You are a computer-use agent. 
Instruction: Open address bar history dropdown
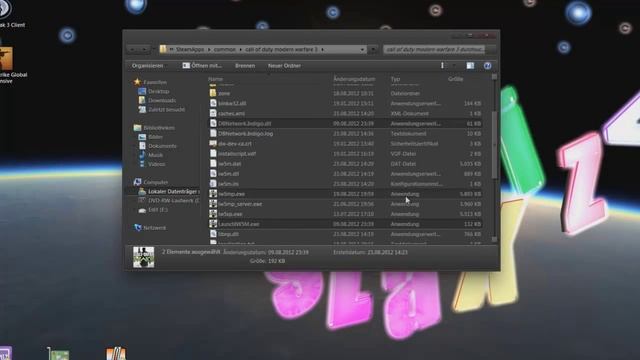362,49
